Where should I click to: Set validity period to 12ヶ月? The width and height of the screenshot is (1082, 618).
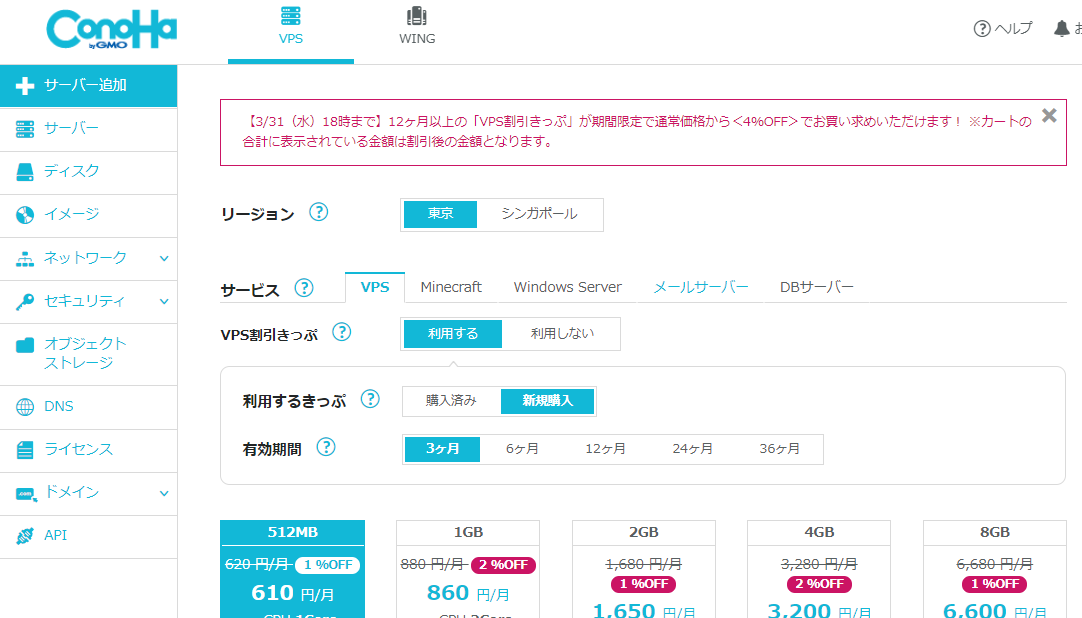tap(605, 449)
